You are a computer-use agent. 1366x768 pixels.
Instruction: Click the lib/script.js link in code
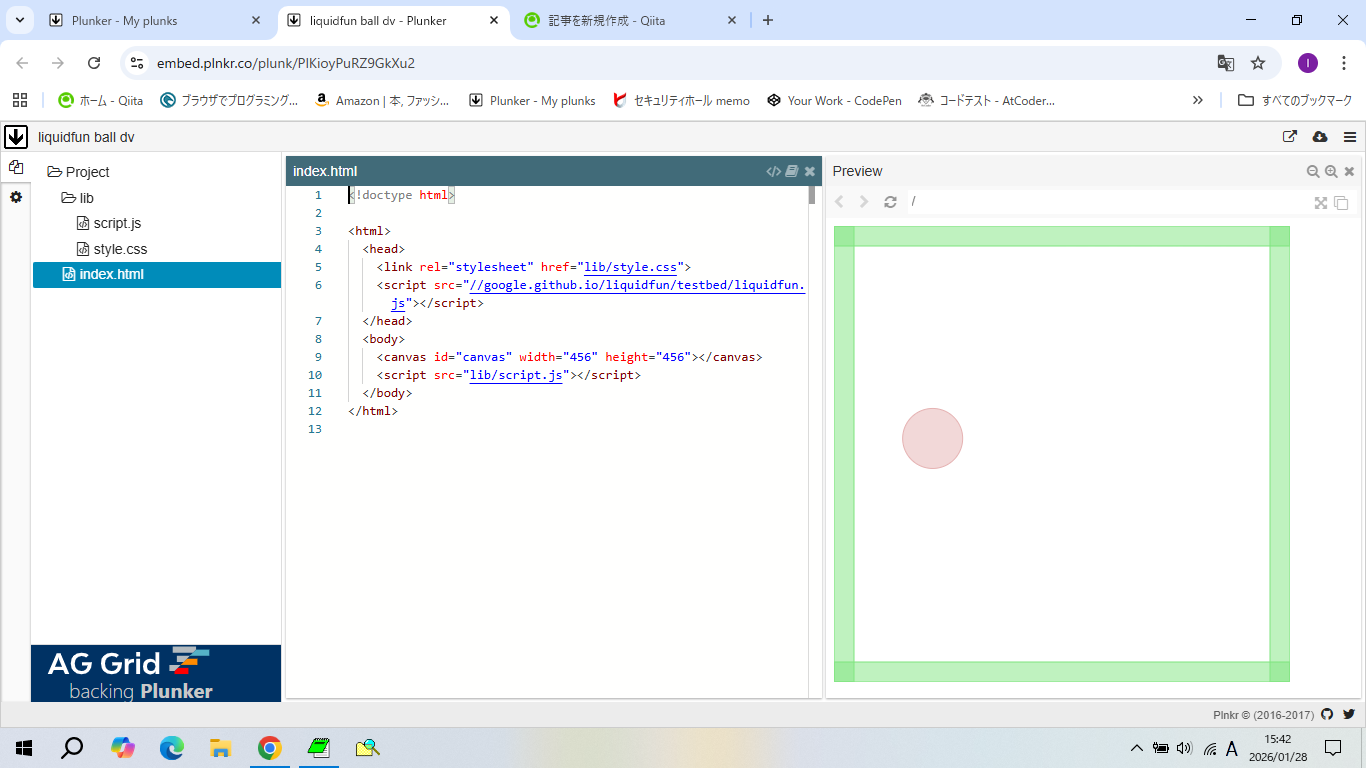click(516, 375)
